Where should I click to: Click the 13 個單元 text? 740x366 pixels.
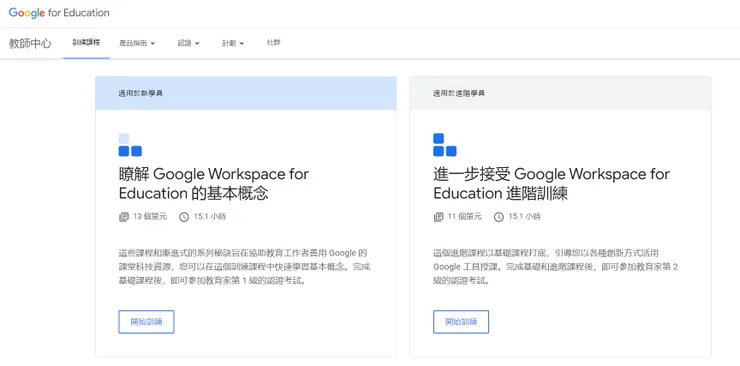tap(150, 217)
